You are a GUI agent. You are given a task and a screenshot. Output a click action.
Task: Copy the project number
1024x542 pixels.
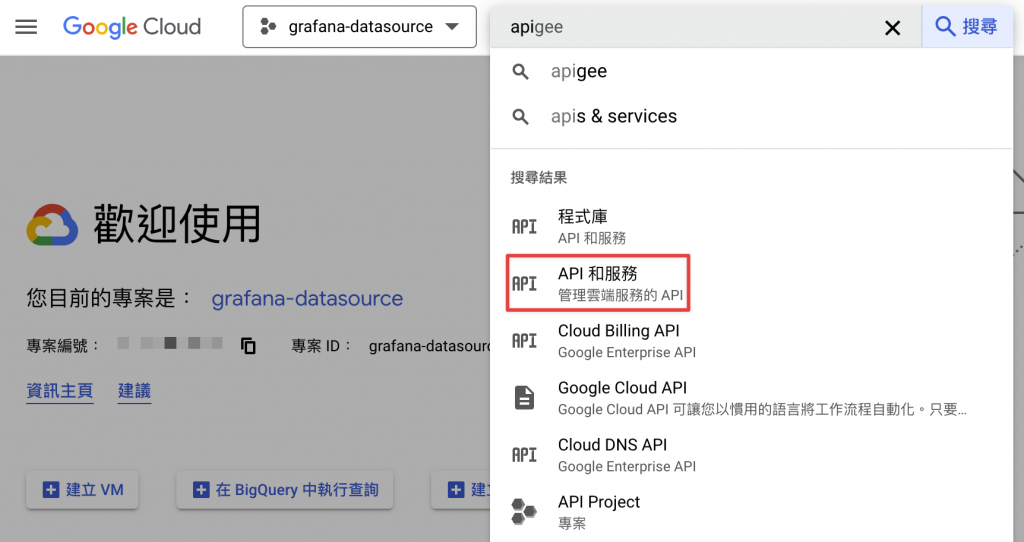(248, 346)
